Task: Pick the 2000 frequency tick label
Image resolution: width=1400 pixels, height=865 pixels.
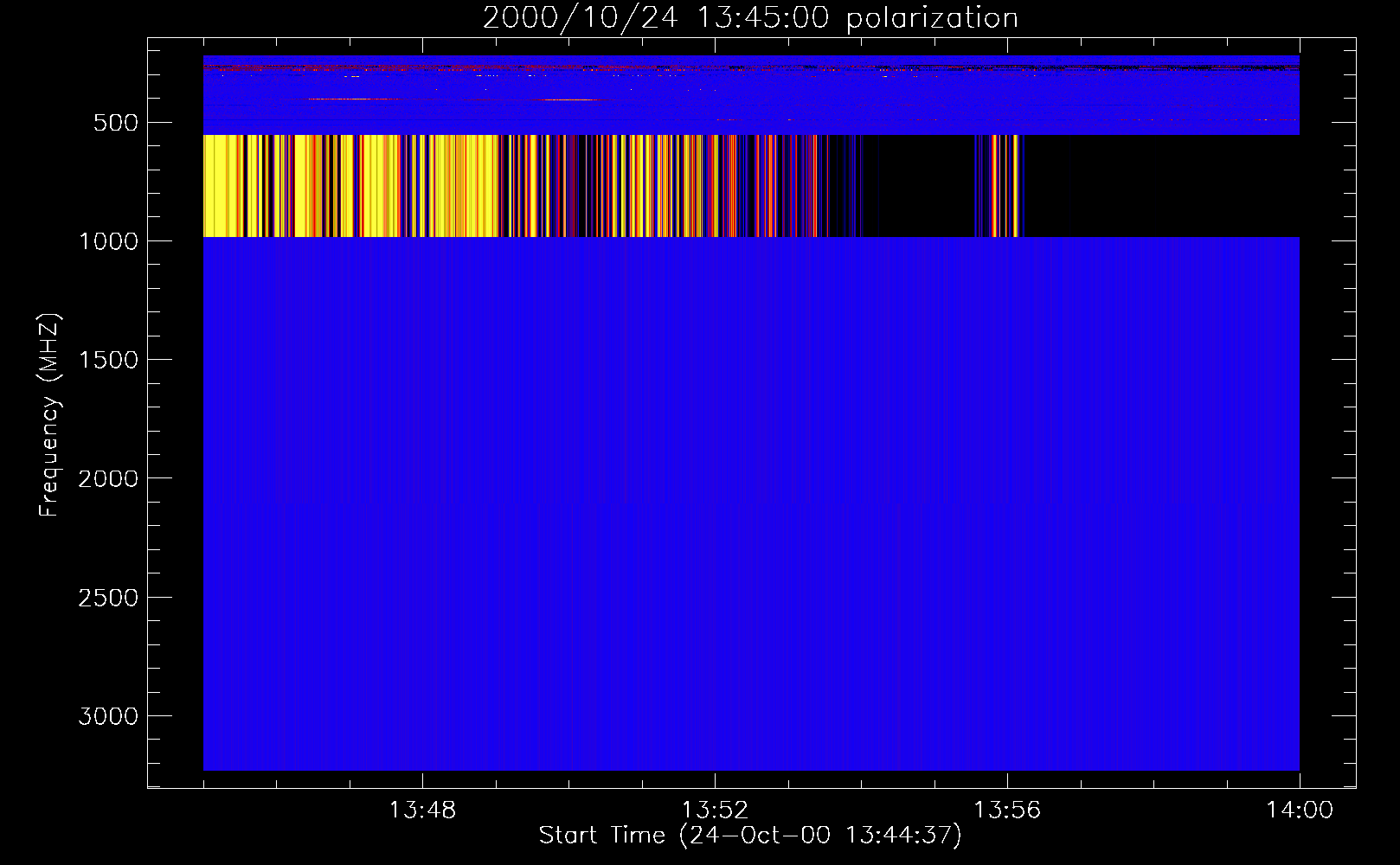Action: pyautogui.click(x=108, y=478)
